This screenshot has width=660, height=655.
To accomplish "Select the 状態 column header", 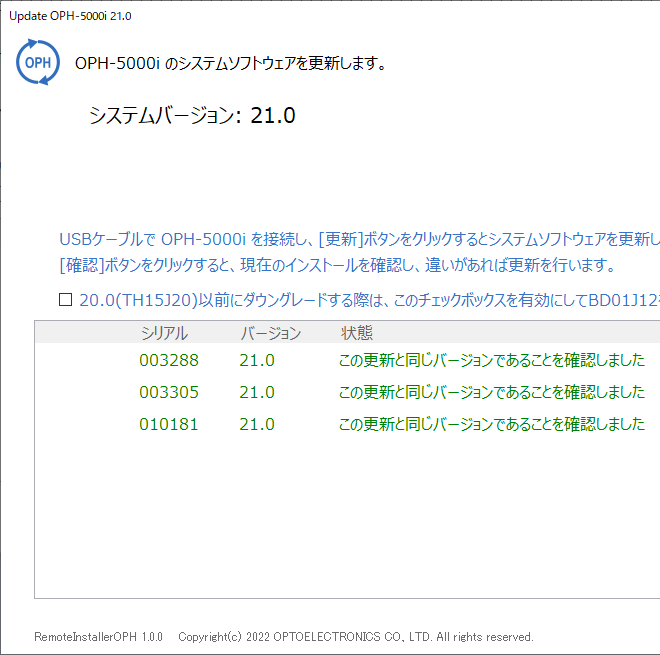I will (357, 333).
